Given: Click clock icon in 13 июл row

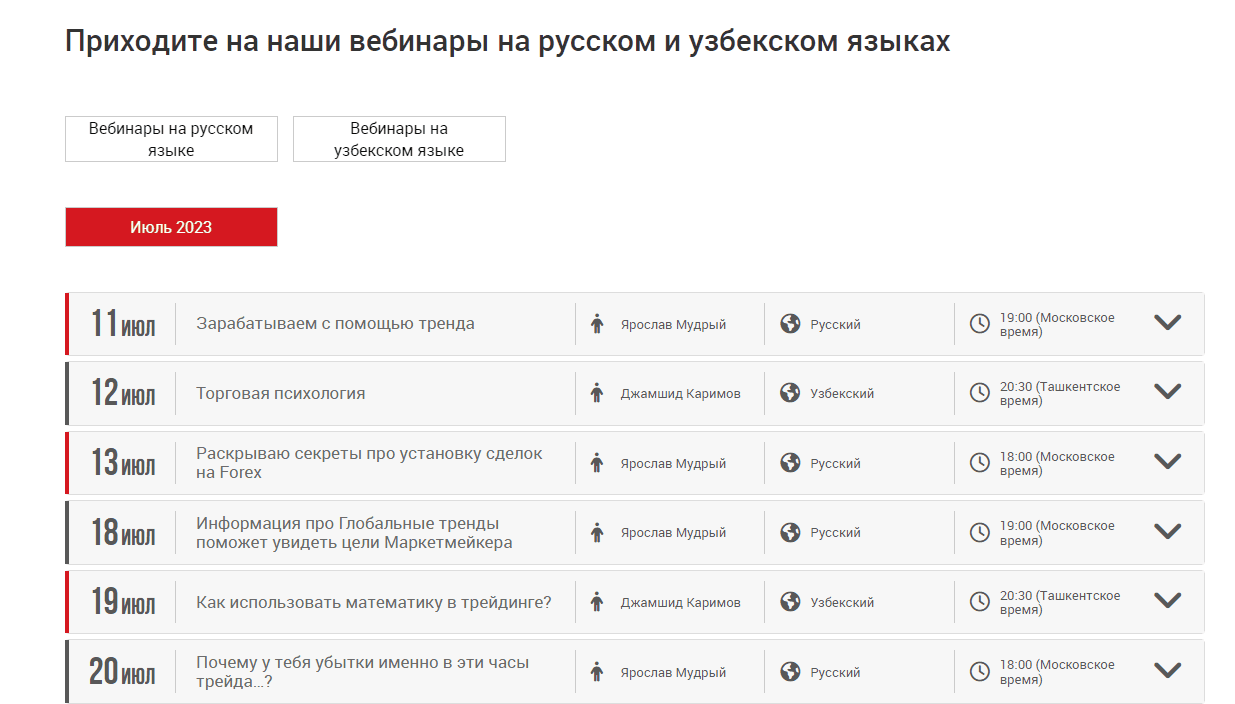Looking at the screenshot, I should [x=980, y=463].
